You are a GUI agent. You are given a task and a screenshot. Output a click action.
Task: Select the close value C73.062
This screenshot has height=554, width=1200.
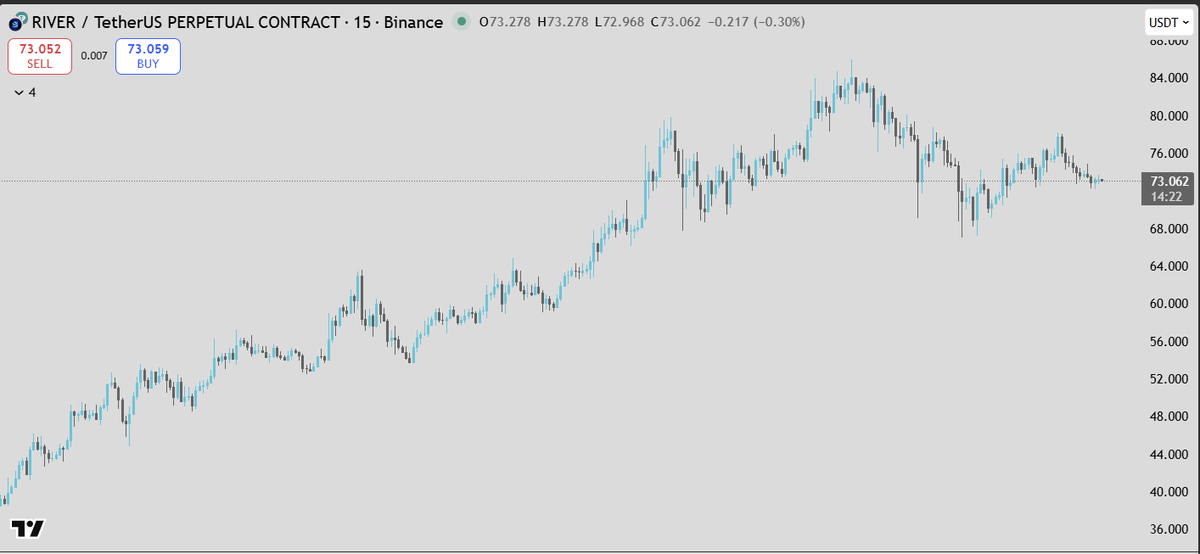click(676, 21)
